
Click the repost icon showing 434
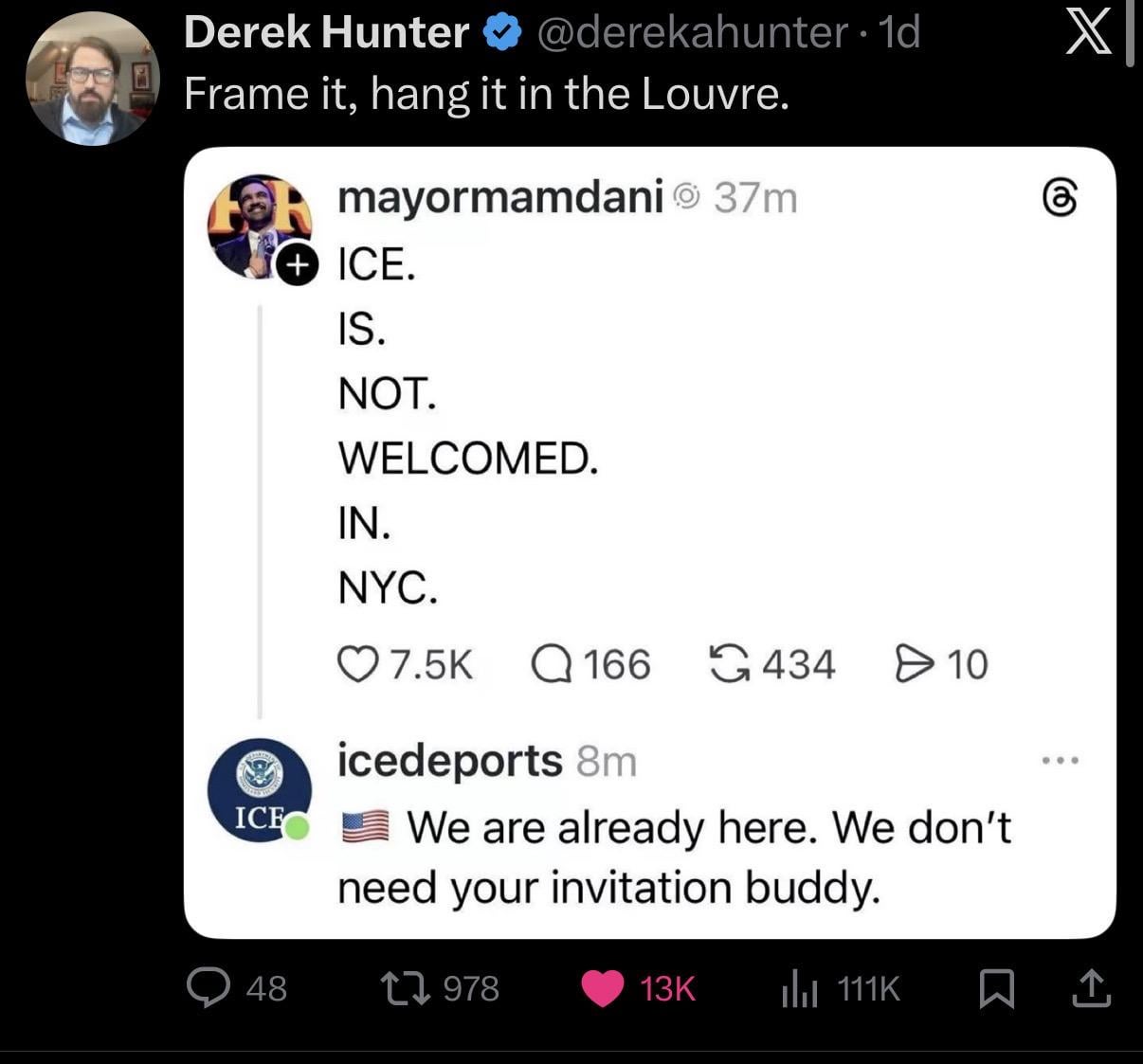(x=730, y=664)
